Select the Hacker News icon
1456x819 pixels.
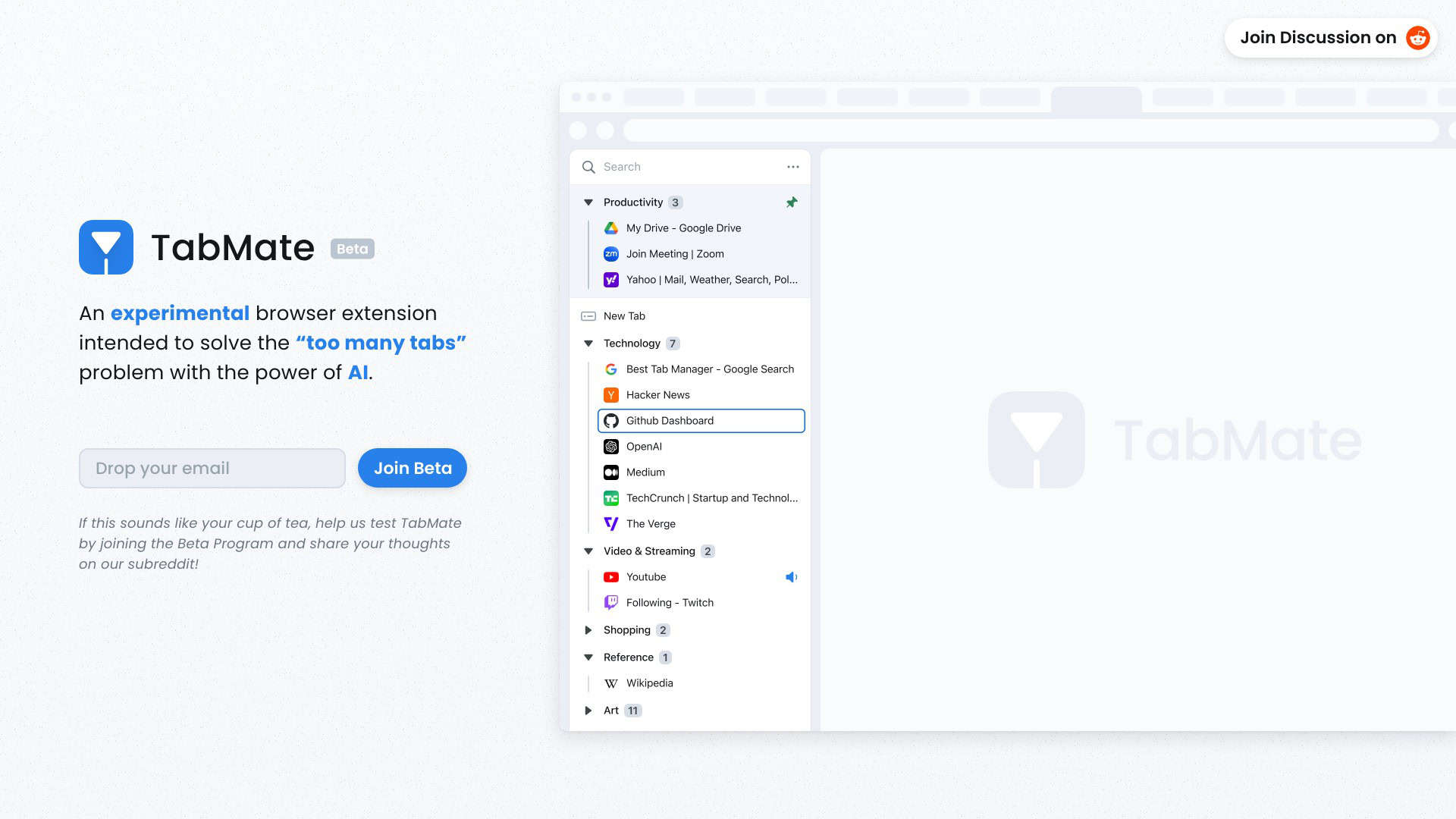click(611, 394)
